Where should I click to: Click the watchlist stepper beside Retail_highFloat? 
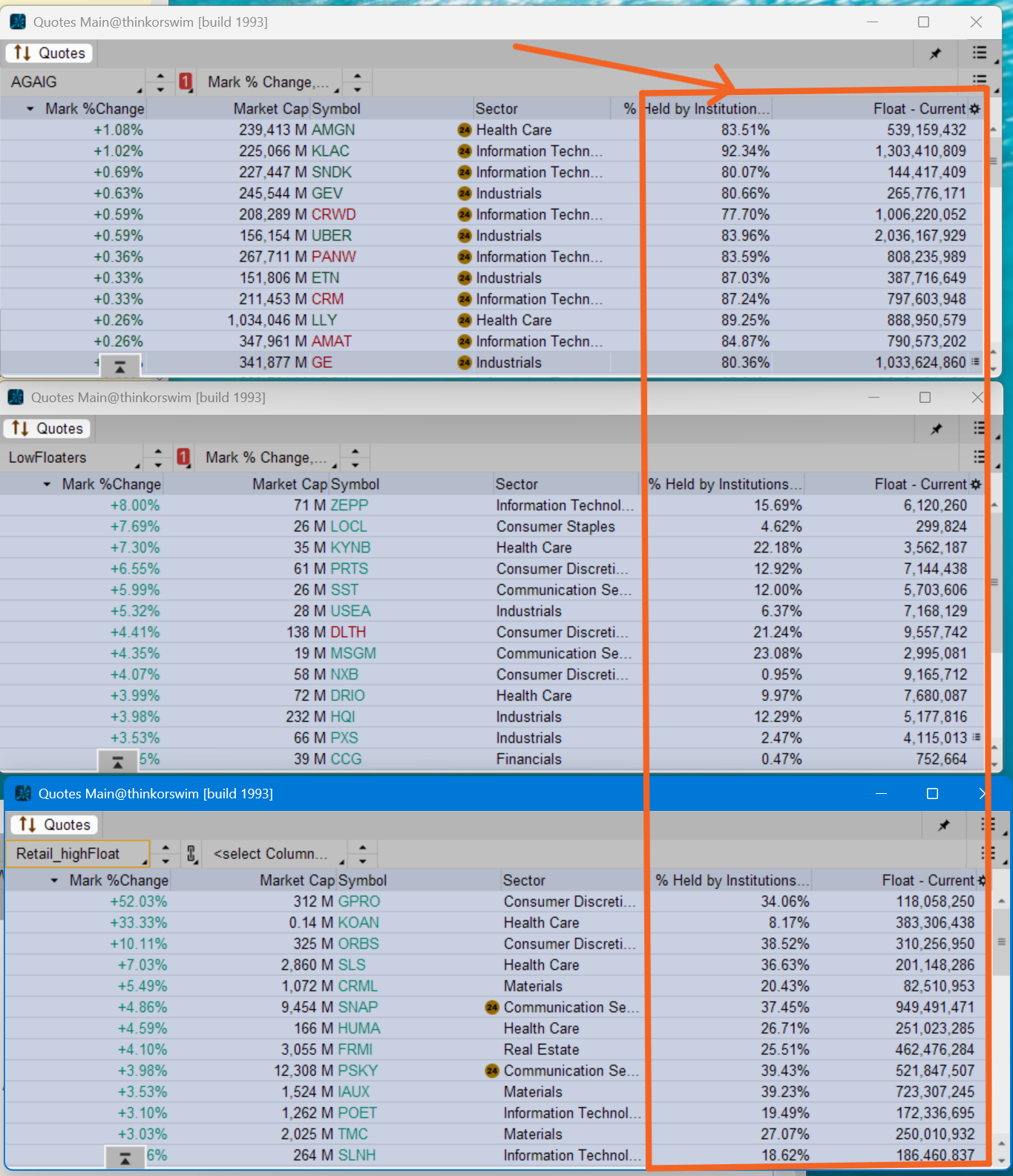tap(165, 854)
